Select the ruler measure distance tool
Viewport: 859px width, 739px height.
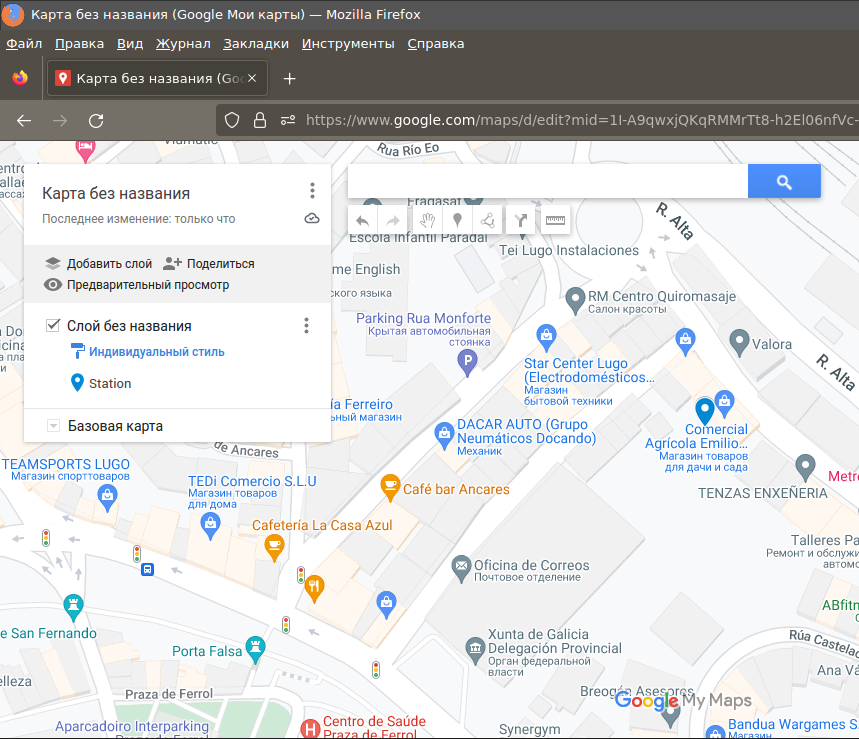pyautogui.click(x=555, y=221)
